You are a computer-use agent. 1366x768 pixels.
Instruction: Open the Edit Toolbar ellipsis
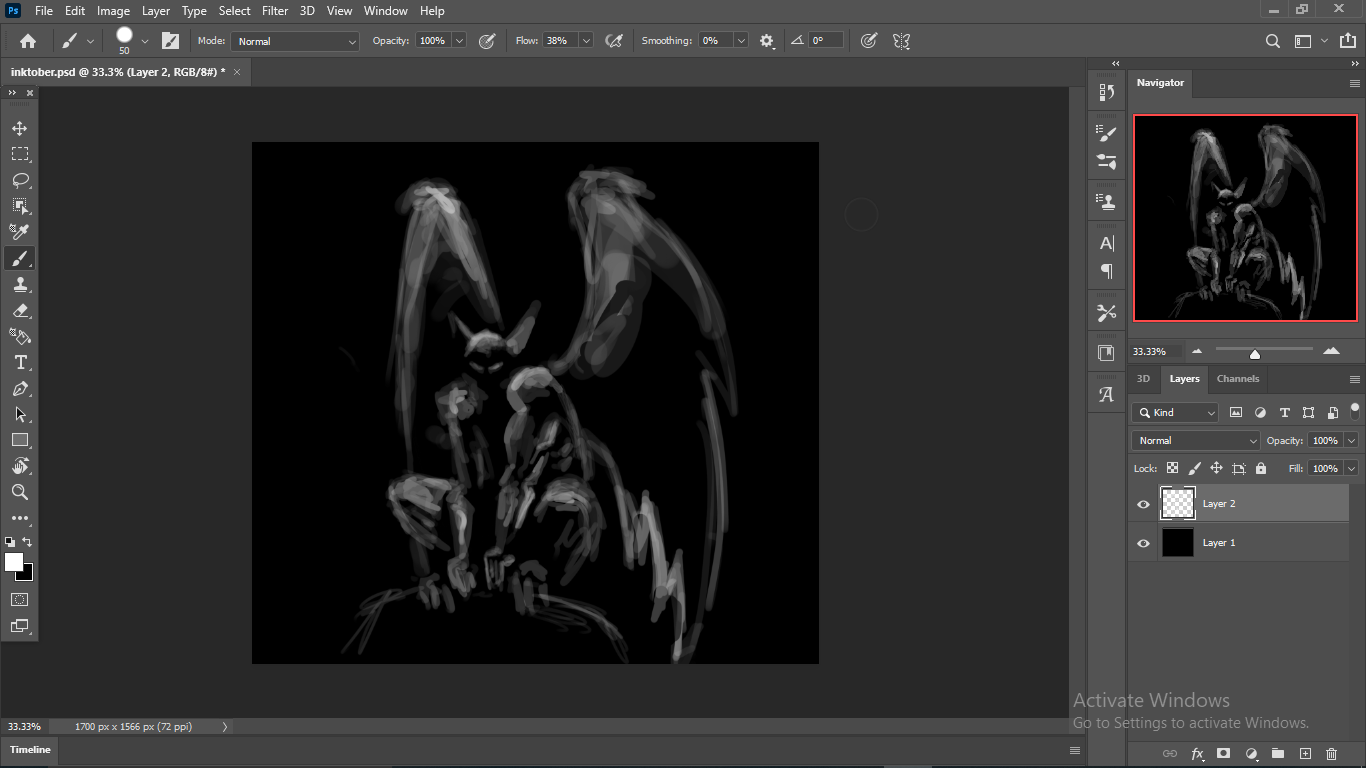20,518
